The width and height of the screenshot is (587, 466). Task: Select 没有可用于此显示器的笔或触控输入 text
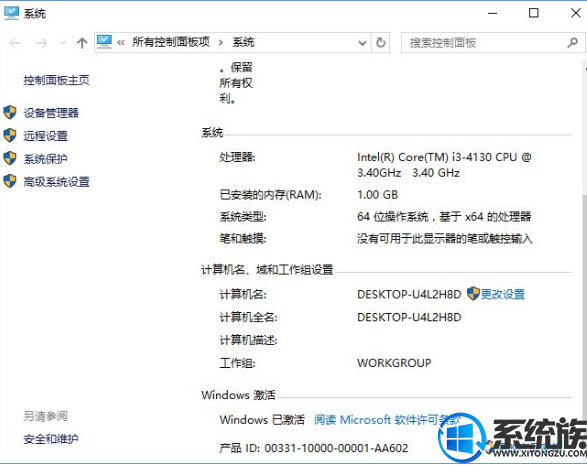(444, 238)
